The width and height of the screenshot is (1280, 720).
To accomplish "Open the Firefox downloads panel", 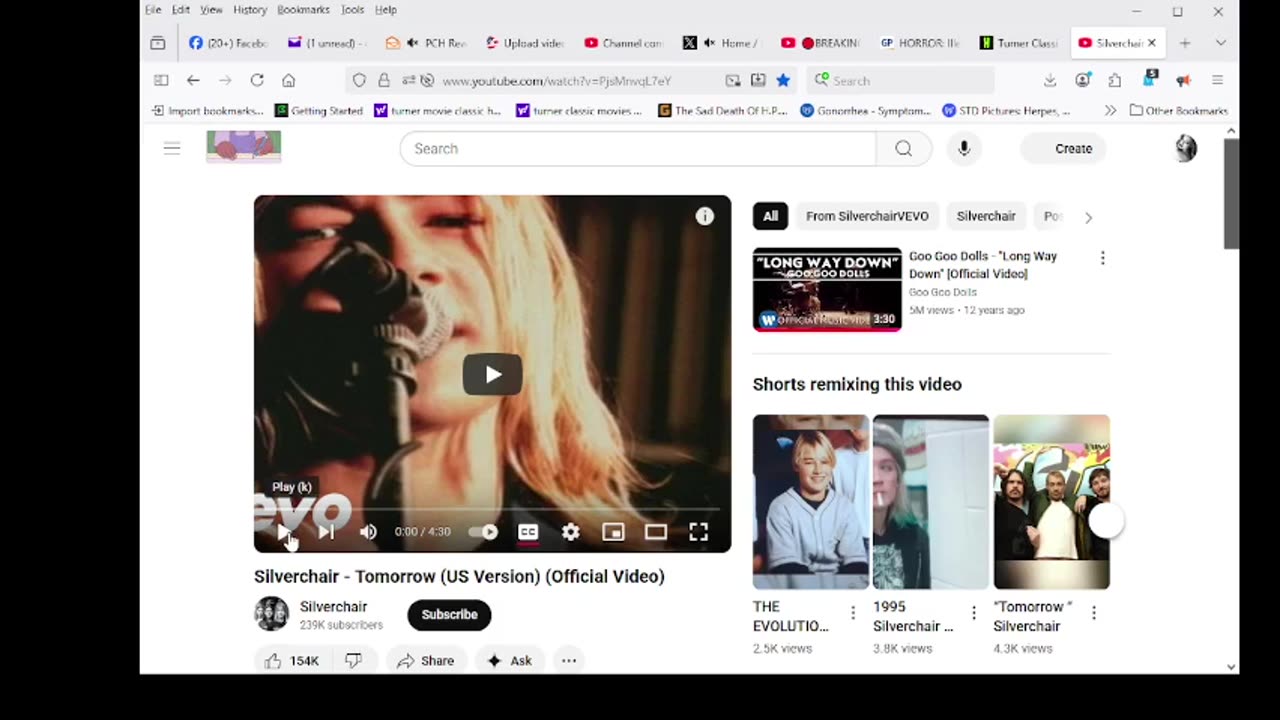I will [1050, 80].
